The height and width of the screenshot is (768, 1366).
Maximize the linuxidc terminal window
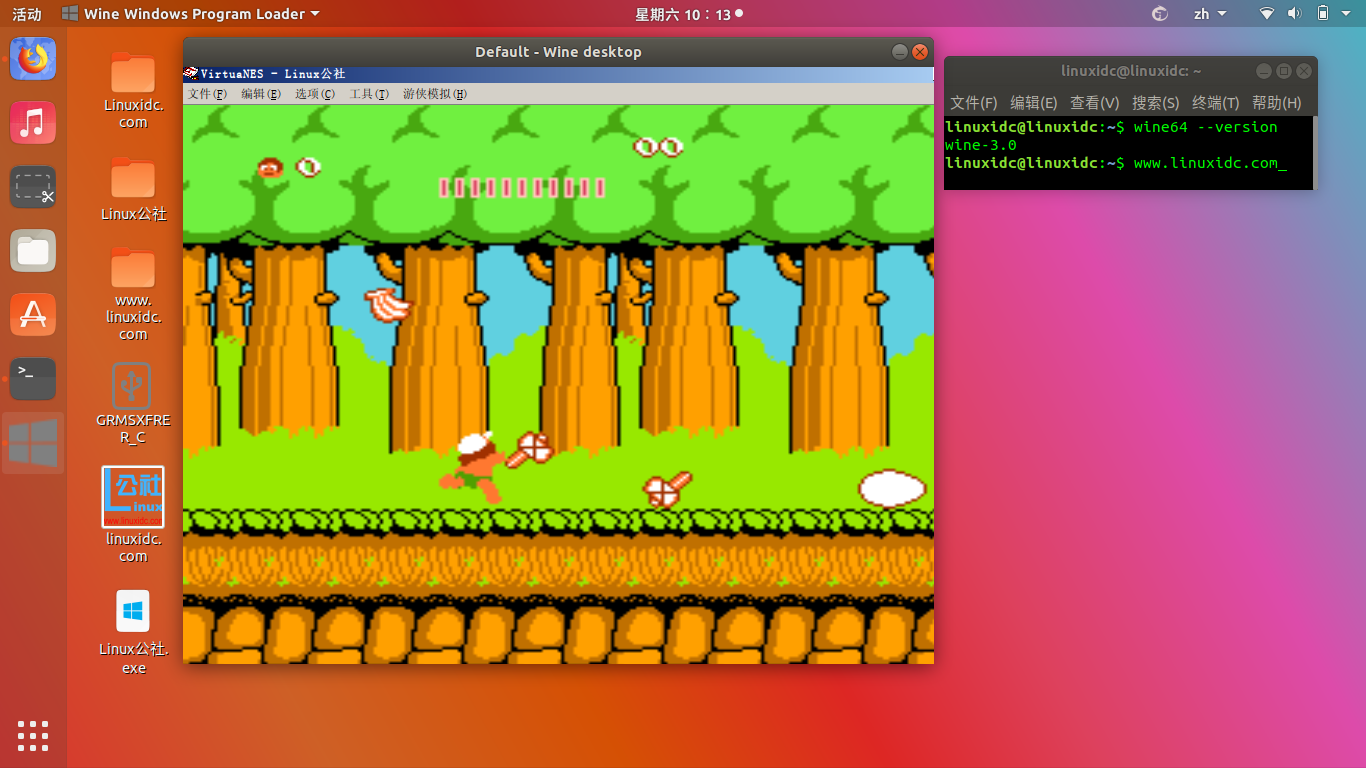[1284, 71]
